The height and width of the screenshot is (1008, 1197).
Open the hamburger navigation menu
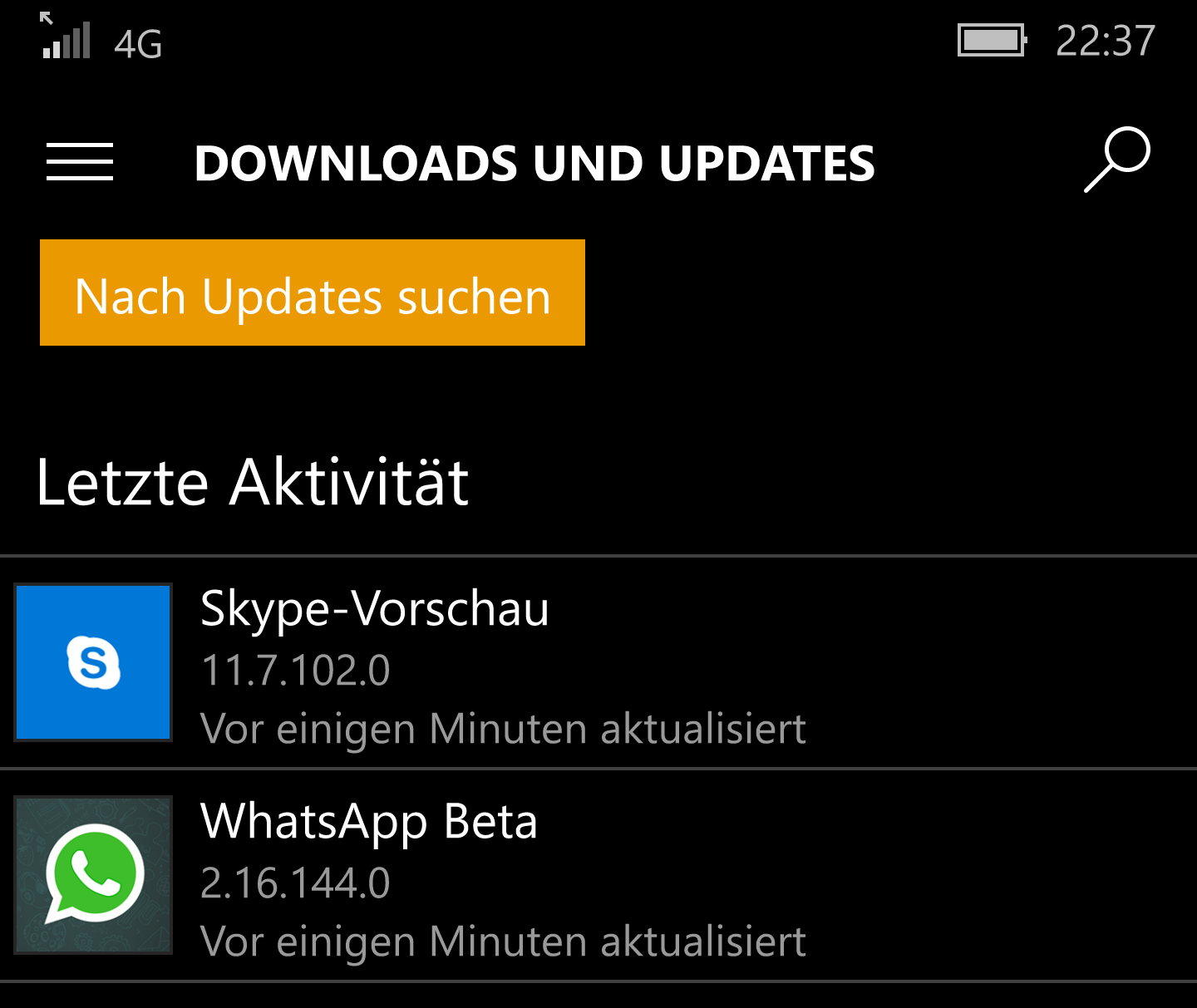tap(80, 161)
